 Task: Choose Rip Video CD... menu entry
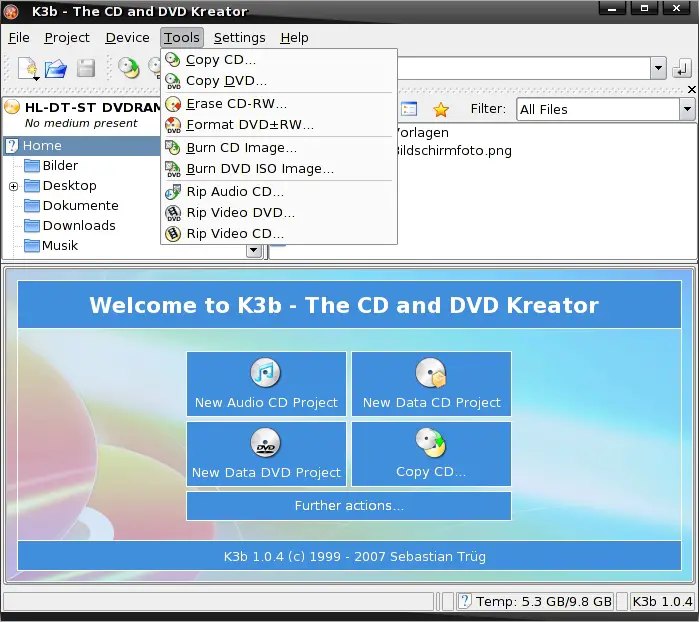279,234
